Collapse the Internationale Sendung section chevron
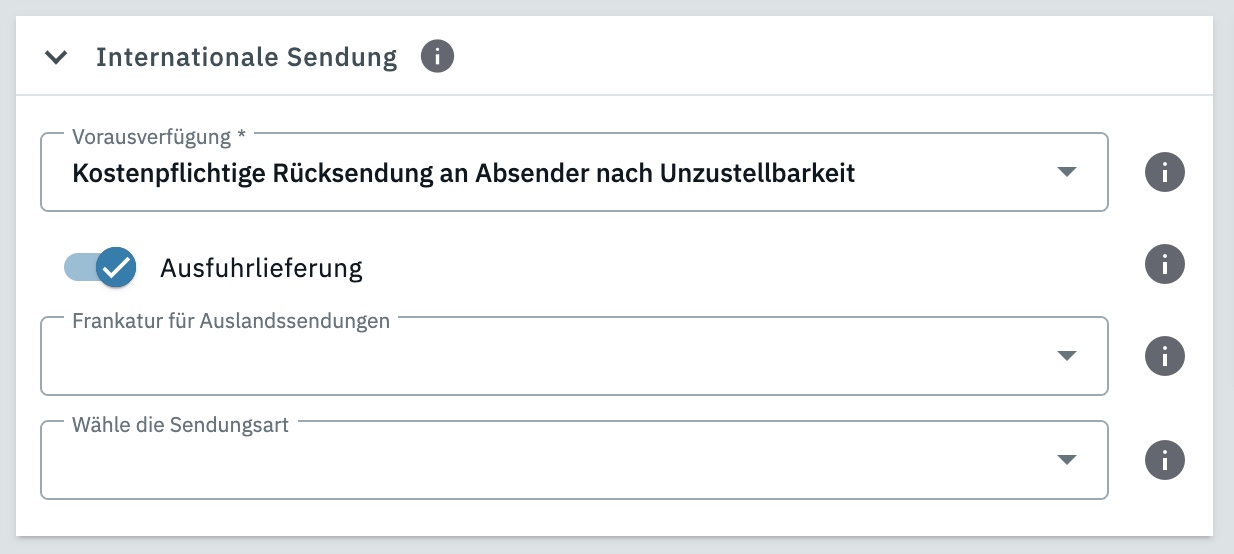 [x=56, y=58]
